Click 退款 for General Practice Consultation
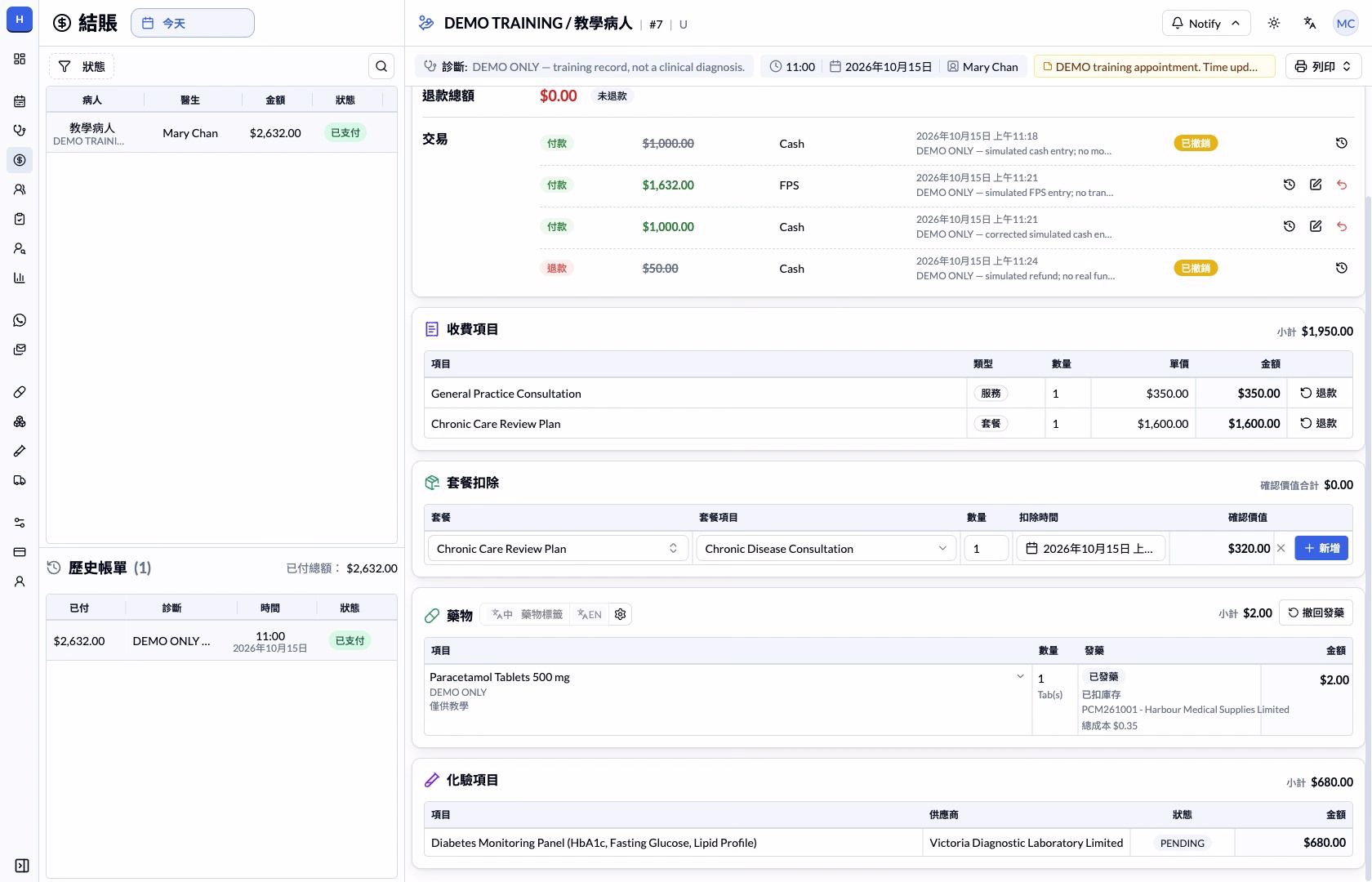Viewport: 1372px width, 882px height. tap(1319, 393)
